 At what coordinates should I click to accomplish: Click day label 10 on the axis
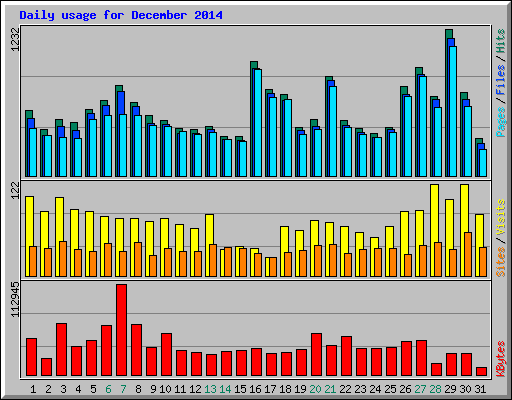[x=165, y=389]
